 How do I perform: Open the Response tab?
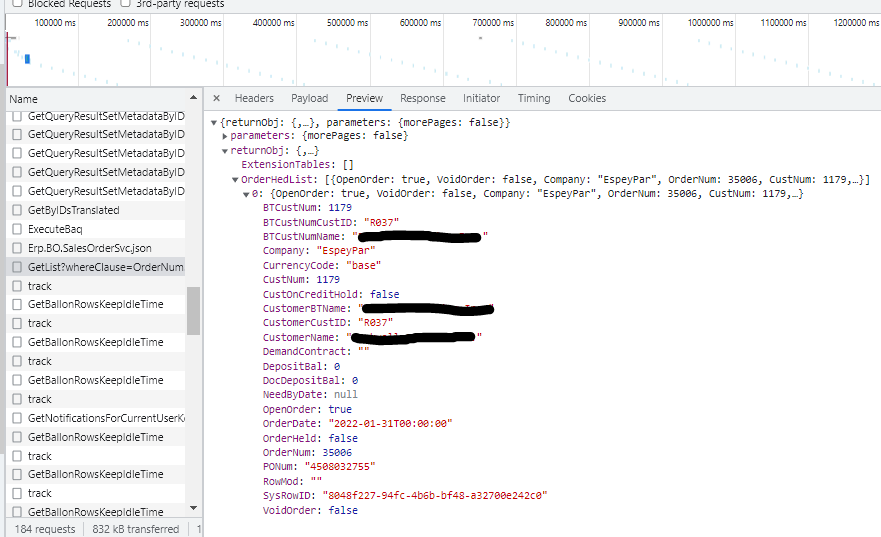pyautogui.click(x=422, y=98)
